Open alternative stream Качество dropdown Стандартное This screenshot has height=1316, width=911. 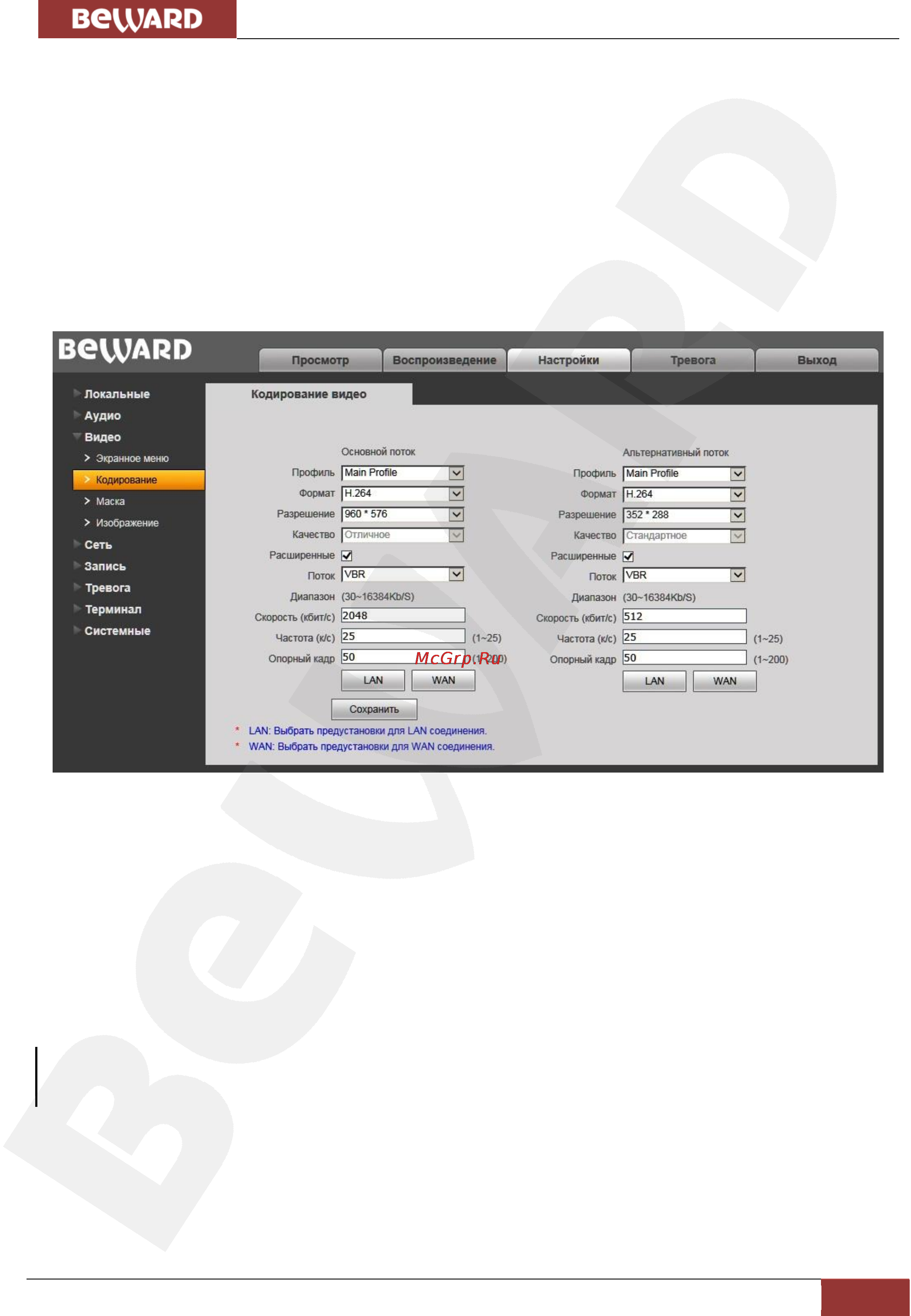click(x=684, y=536)
